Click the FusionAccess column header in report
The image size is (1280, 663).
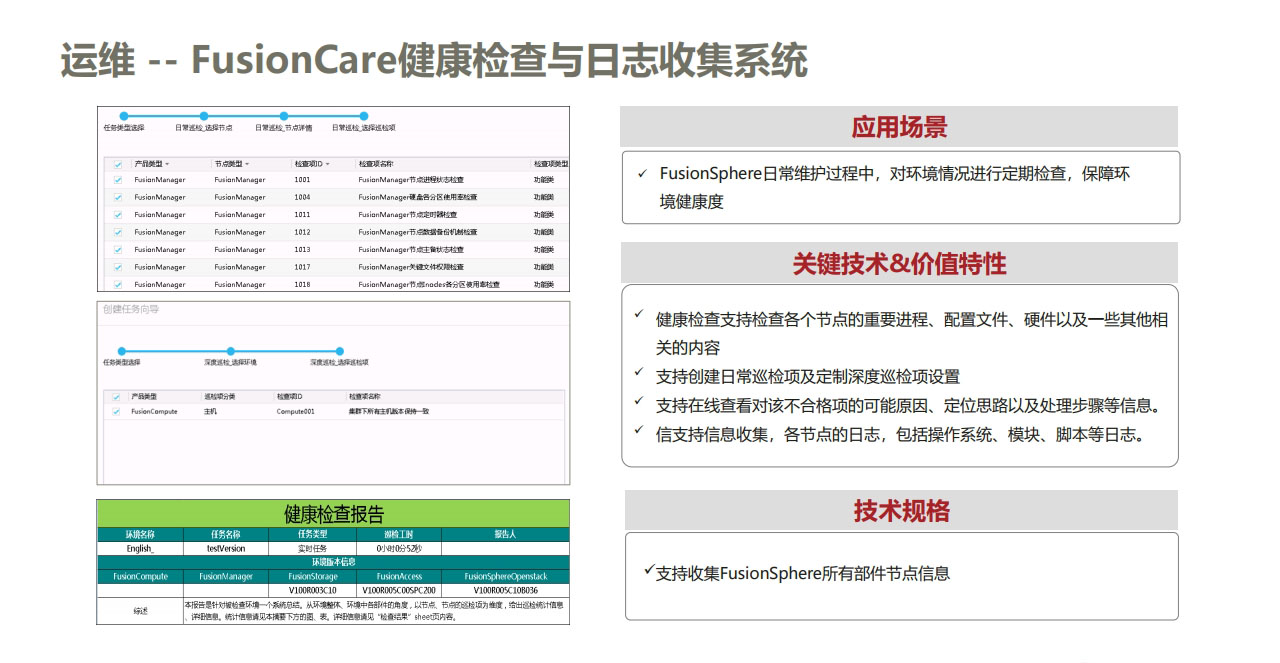pos(398,576)
